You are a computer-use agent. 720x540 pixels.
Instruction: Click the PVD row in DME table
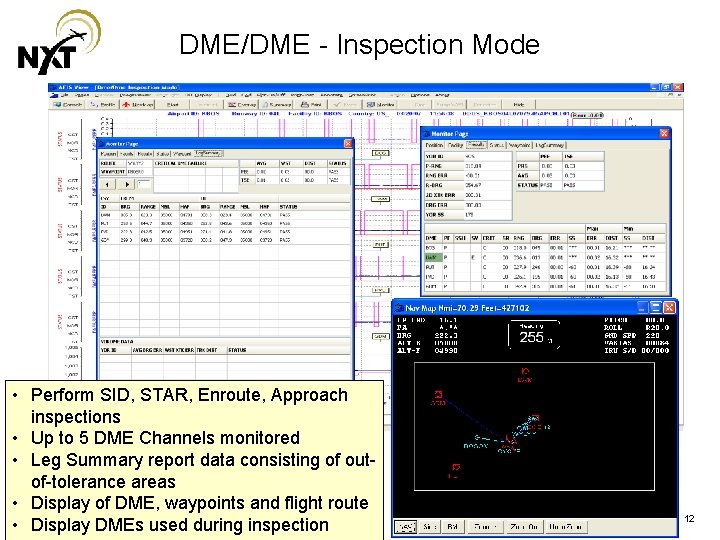pyautogui.click(x=545, y=277)
